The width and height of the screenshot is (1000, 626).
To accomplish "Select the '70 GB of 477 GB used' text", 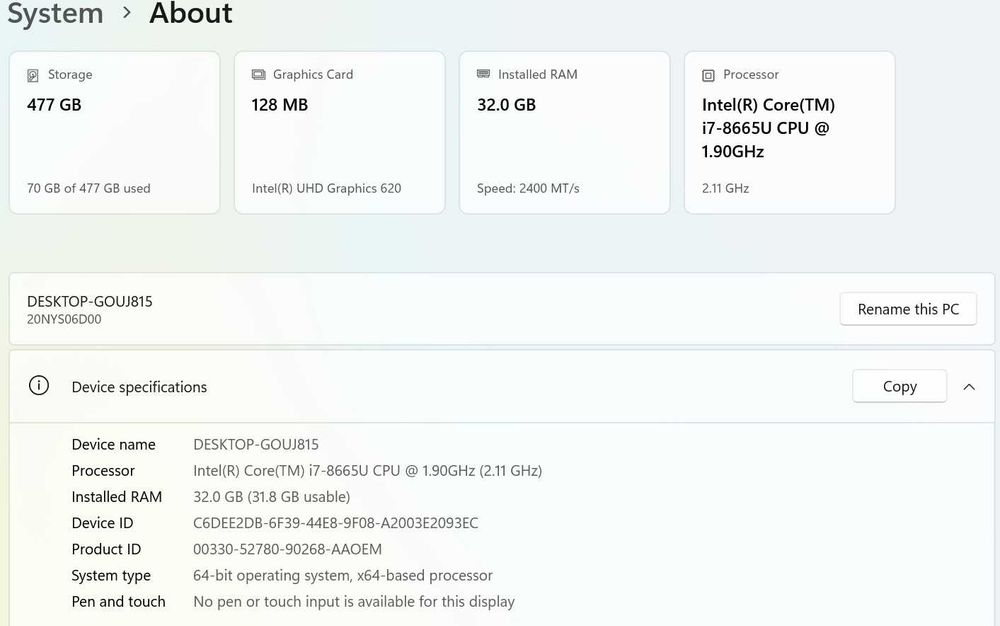I will coord(89,188).
